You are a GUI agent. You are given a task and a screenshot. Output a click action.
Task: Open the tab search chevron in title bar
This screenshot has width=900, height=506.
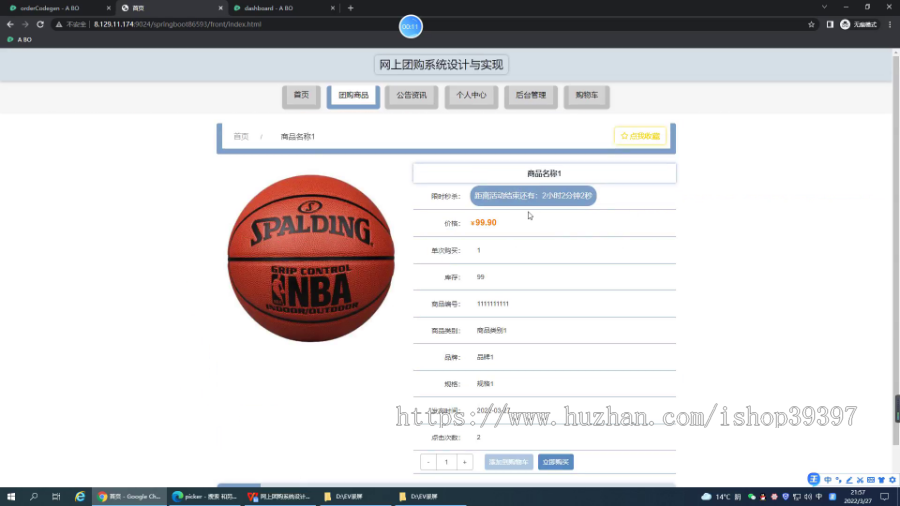(824, 7)
